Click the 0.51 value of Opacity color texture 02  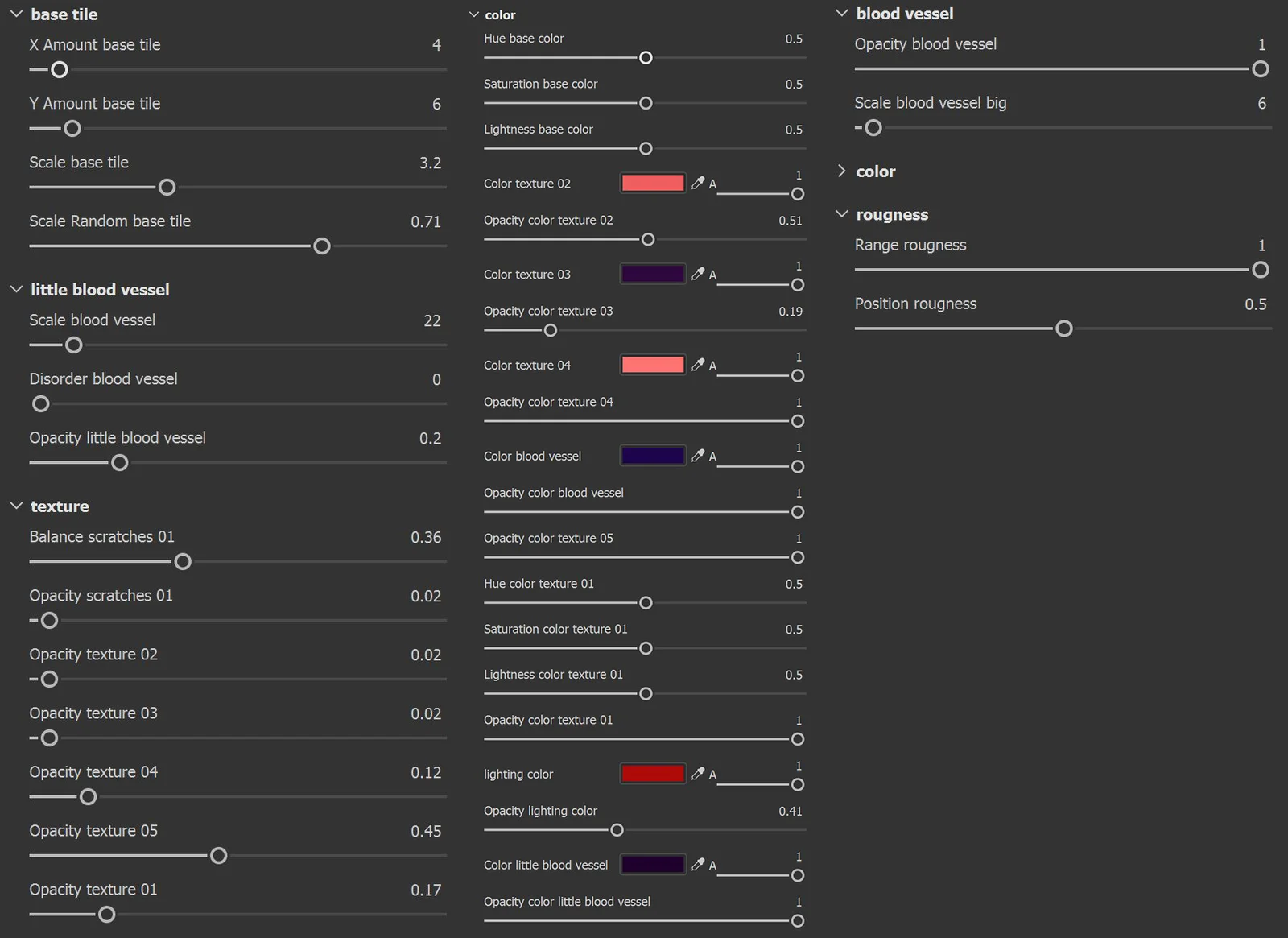click(x=790, y=220)
